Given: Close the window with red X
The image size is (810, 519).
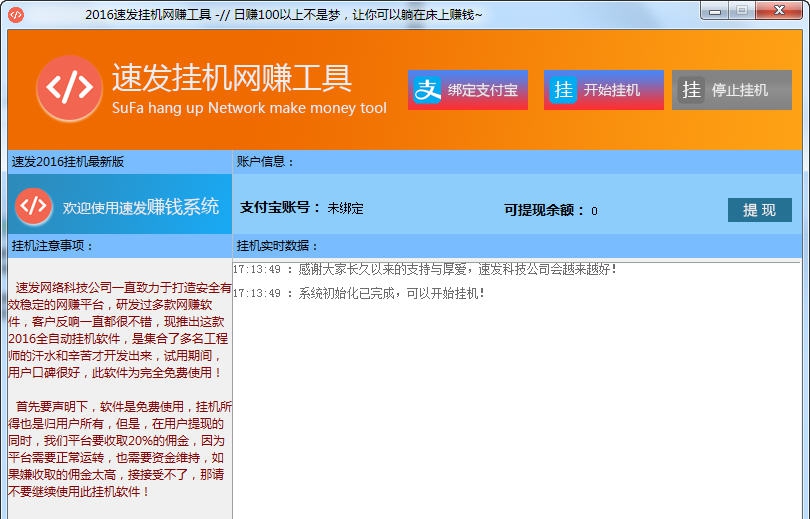Looking at the screenshot, I should [x=779, y=10].
